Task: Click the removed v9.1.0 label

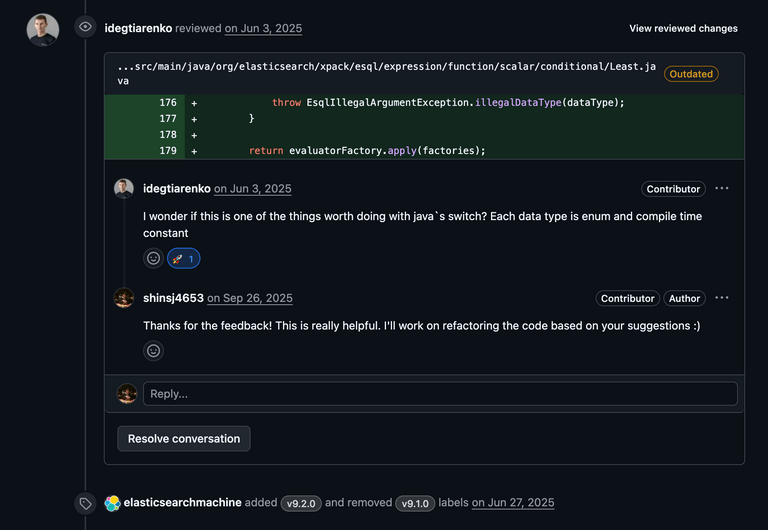Action: 415,503
